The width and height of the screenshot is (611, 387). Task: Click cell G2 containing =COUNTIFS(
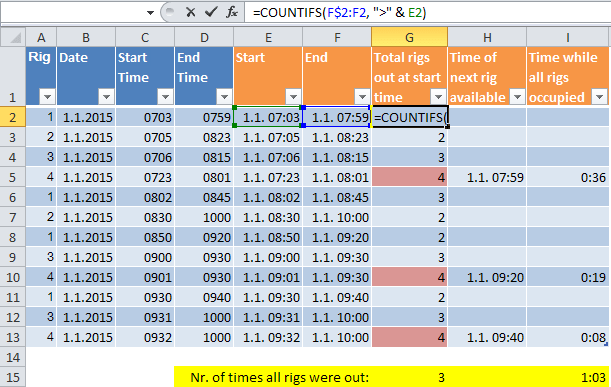pyautogui.click(x=410, y=117)
